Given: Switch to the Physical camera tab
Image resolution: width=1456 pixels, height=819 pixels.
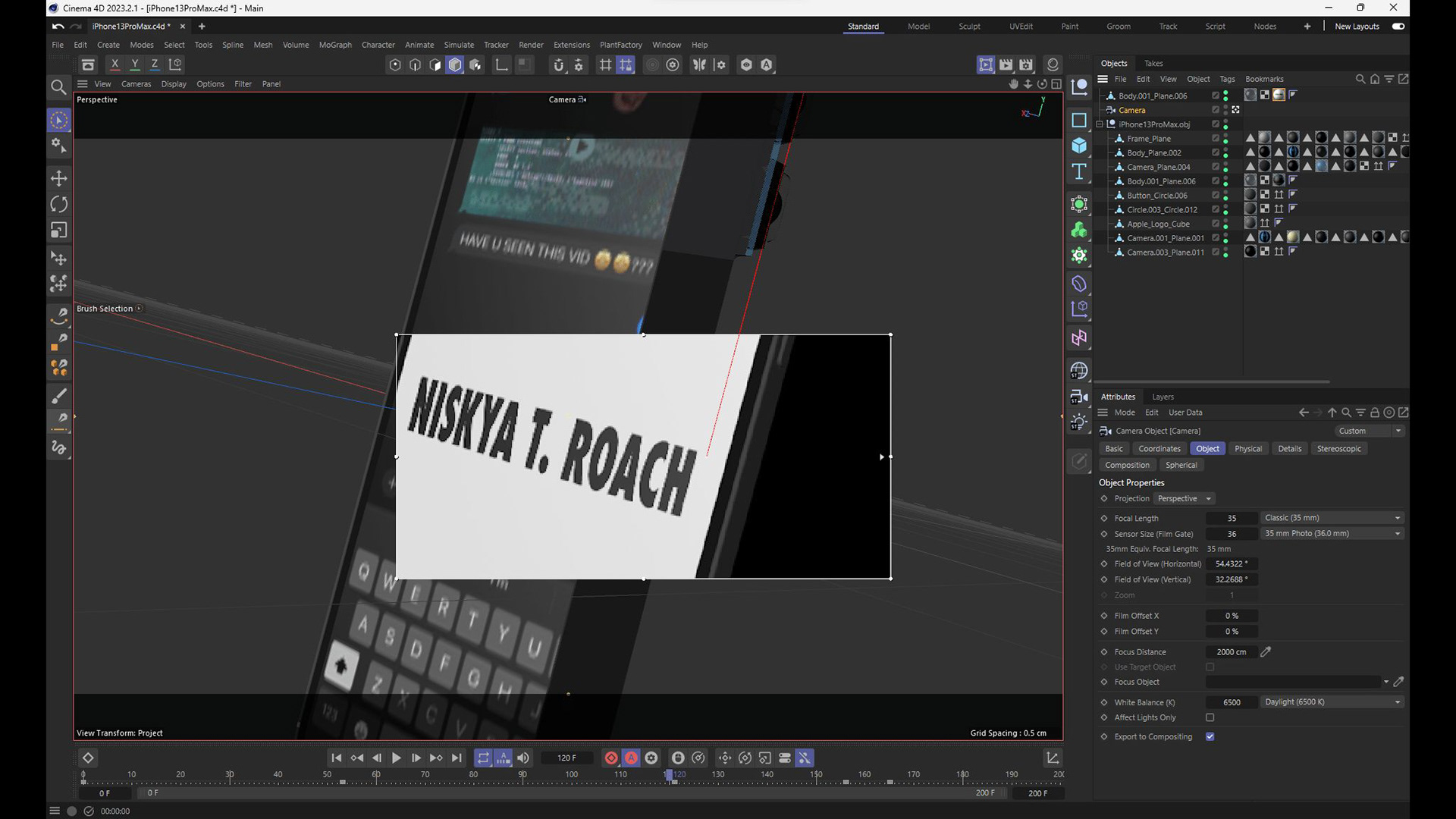Looking at the screenshot, I should pyautogui.click(x=1247, y=449).
